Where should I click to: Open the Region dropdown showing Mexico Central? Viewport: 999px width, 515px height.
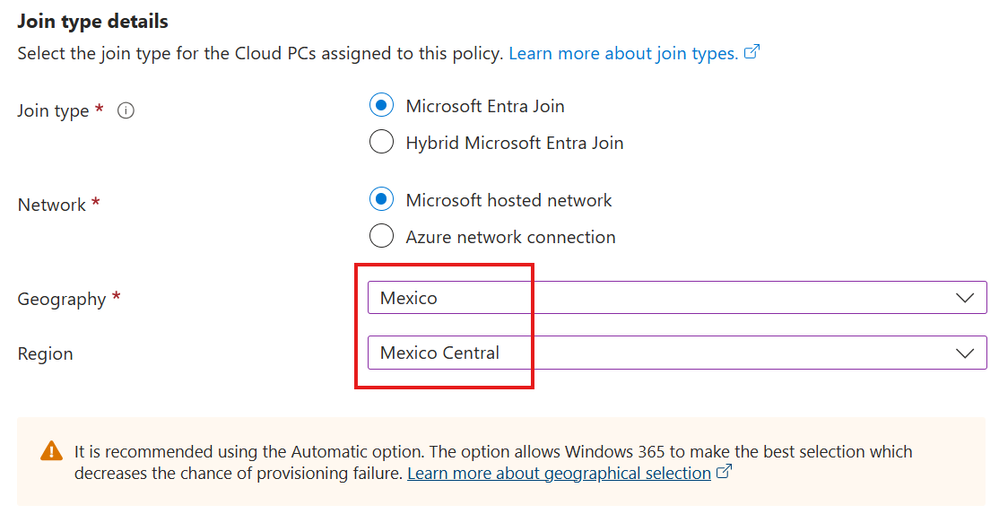tap(660, 353)
